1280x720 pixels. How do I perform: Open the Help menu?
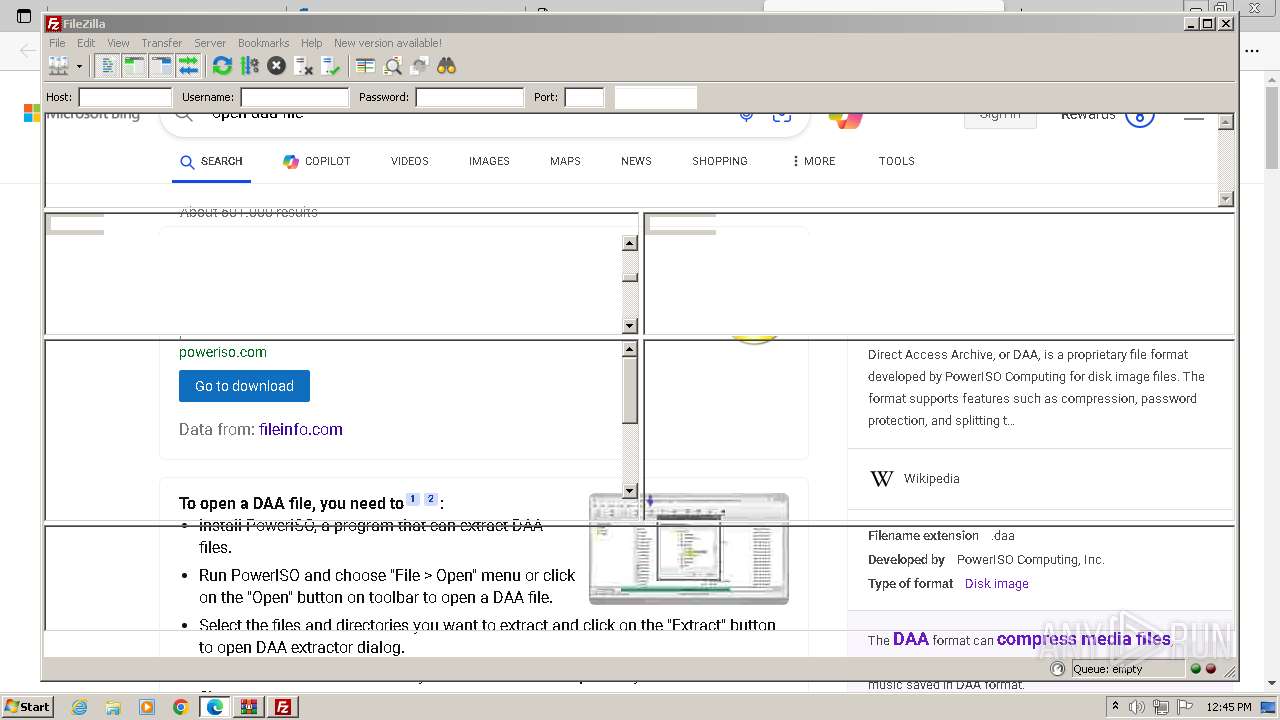click(x=312, y=43)
